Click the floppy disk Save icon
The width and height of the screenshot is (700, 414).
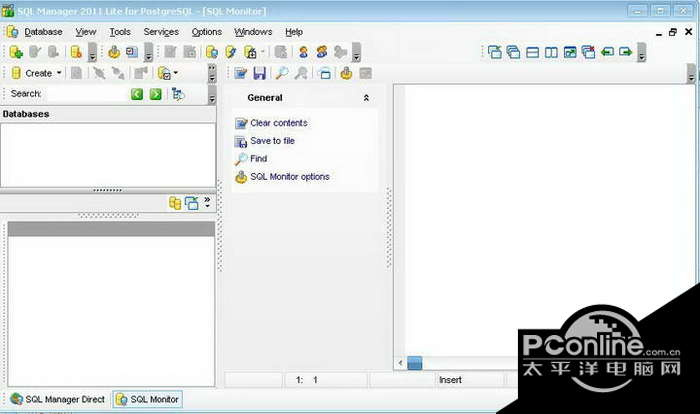(259, 73)
